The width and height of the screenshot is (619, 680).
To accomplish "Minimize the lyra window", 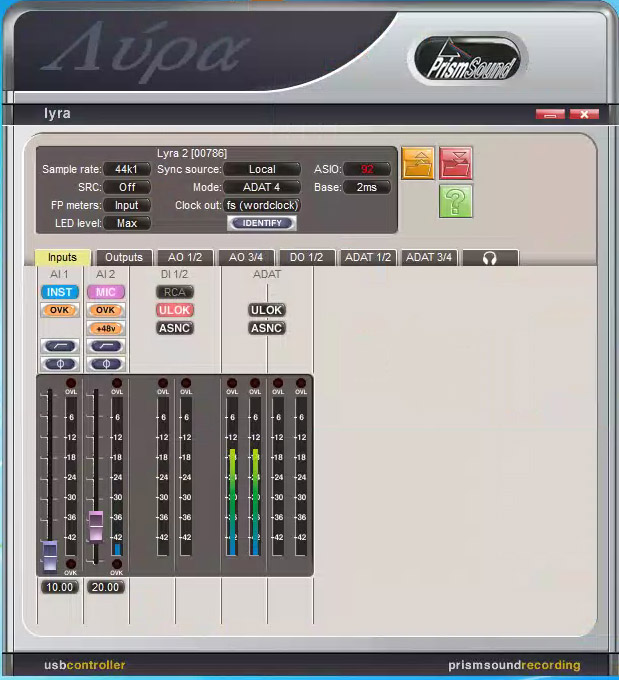I will pyautogui.click(x=550, y=114).
